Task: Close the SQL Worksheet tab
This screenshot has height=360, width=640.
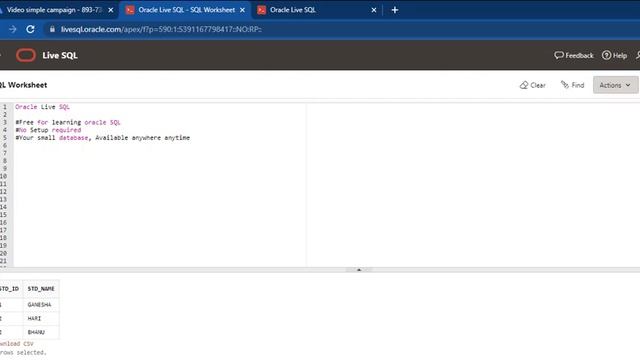Action: coord(242,10)
